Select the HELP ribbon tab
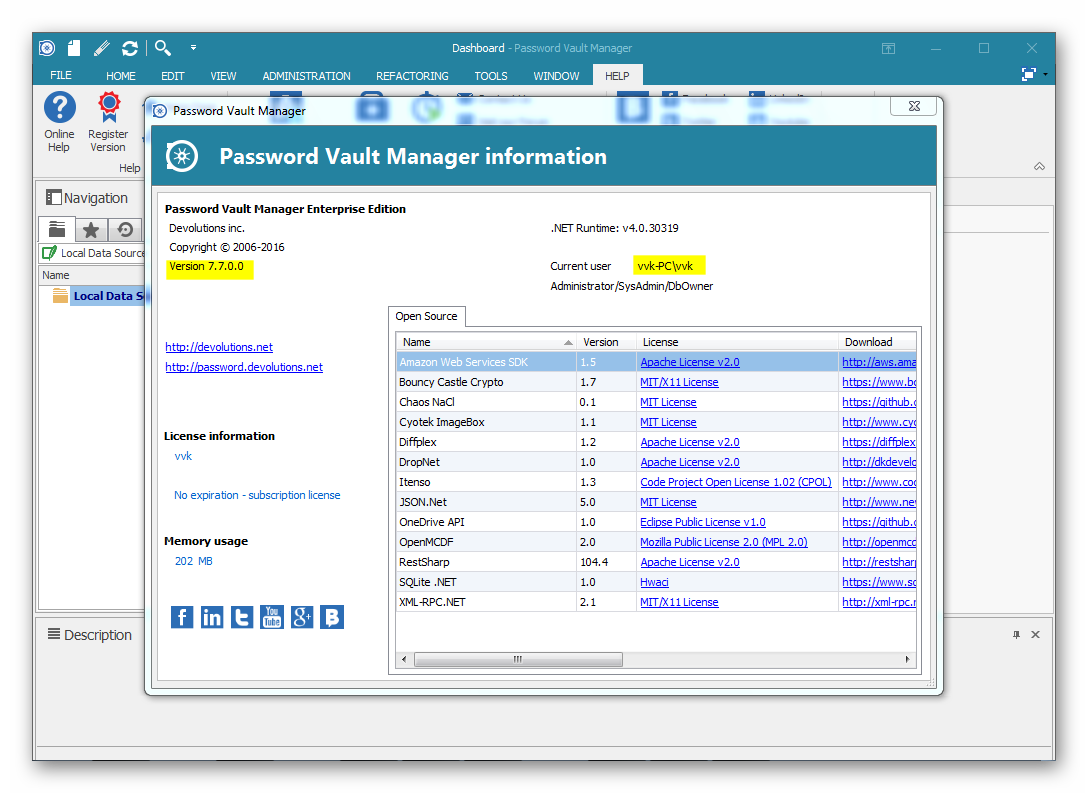This screenshot has height=793, width=1088. (618, 76)
